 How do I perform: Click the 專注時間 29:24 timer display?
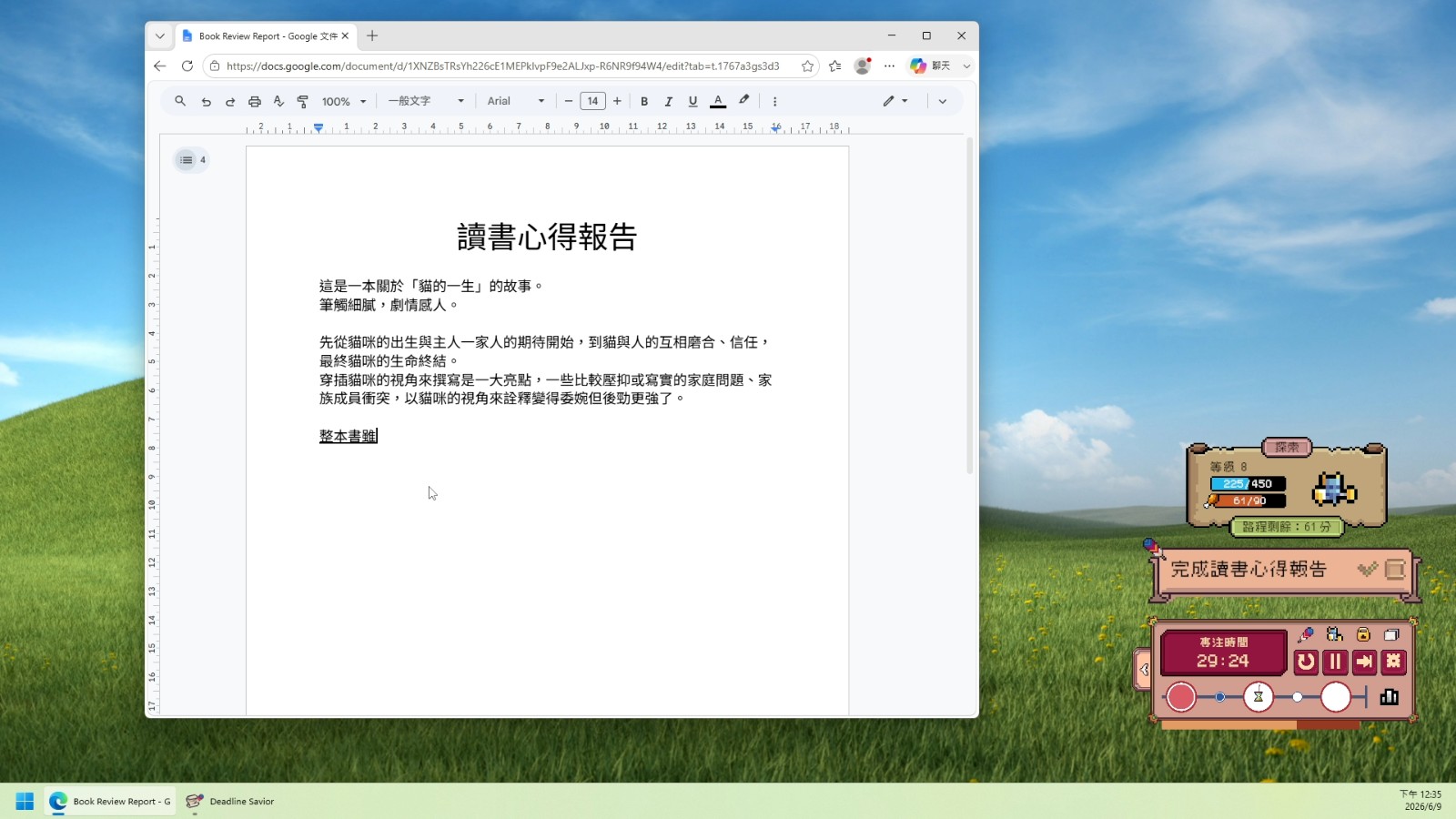click(1223, 653)
